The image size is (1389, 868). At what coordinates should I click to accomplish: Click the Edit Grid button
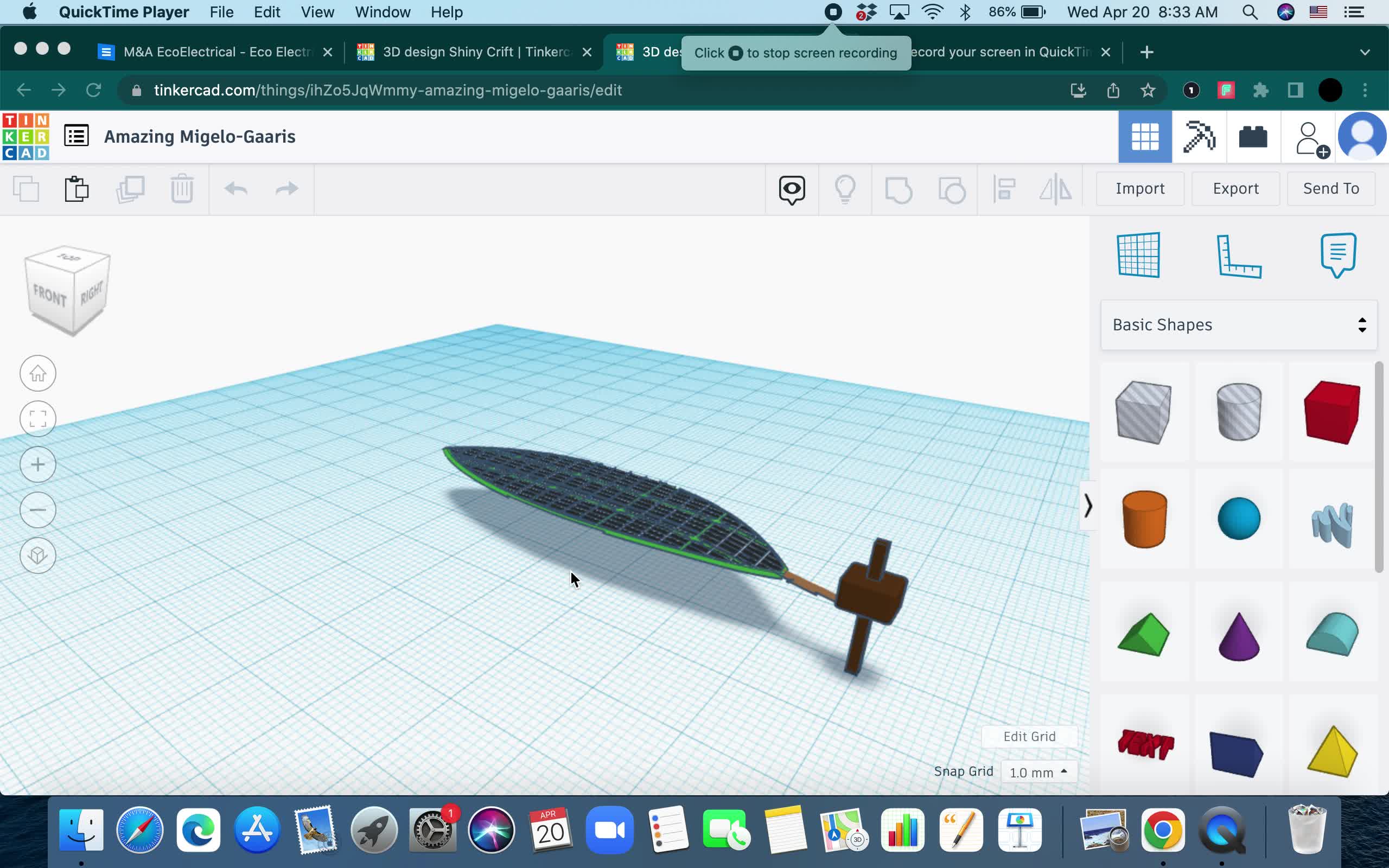1029,737
